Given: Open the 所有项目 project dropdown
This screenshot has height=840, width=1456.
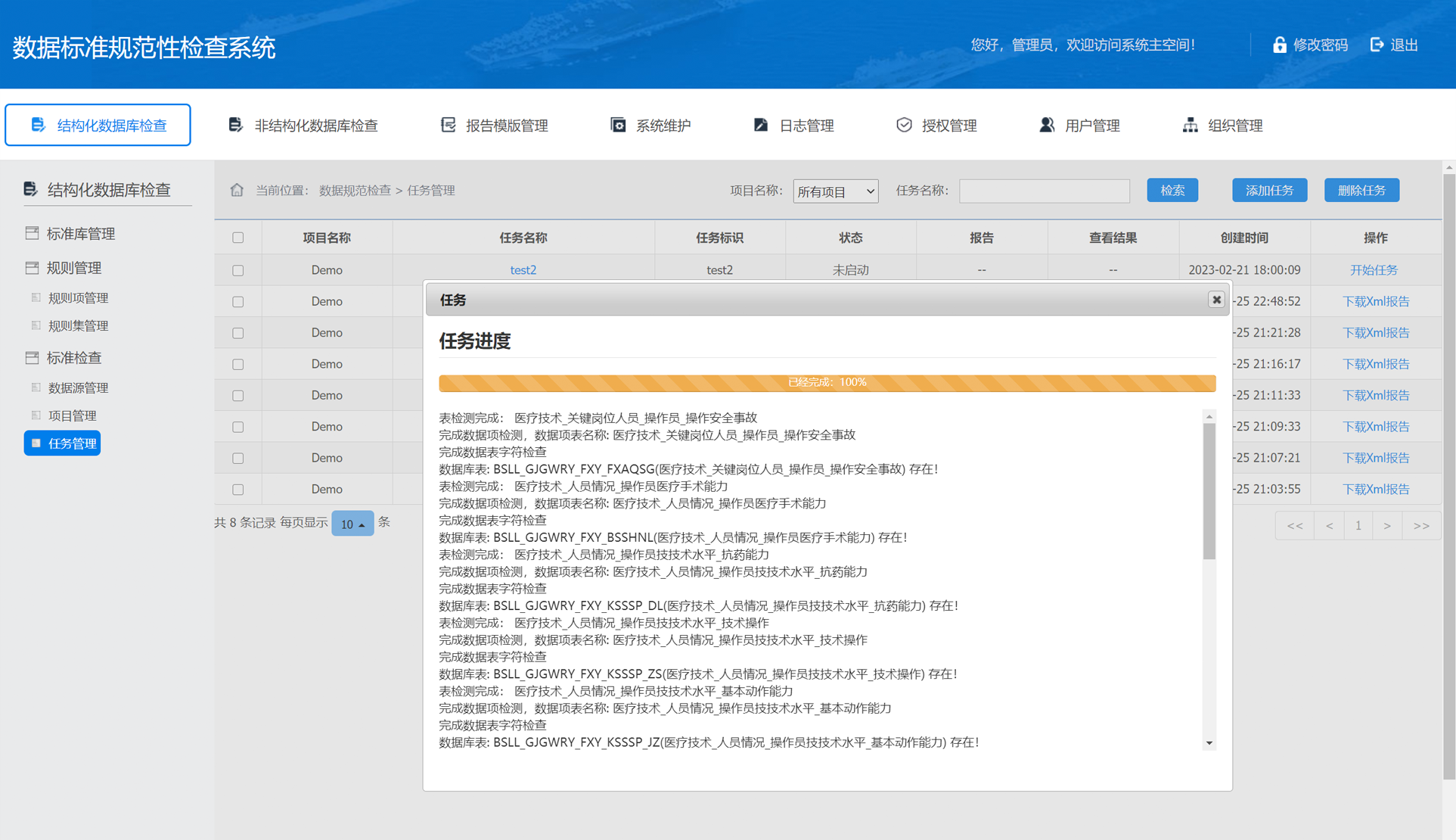Looking at the screenshot, I should [835, 191].
